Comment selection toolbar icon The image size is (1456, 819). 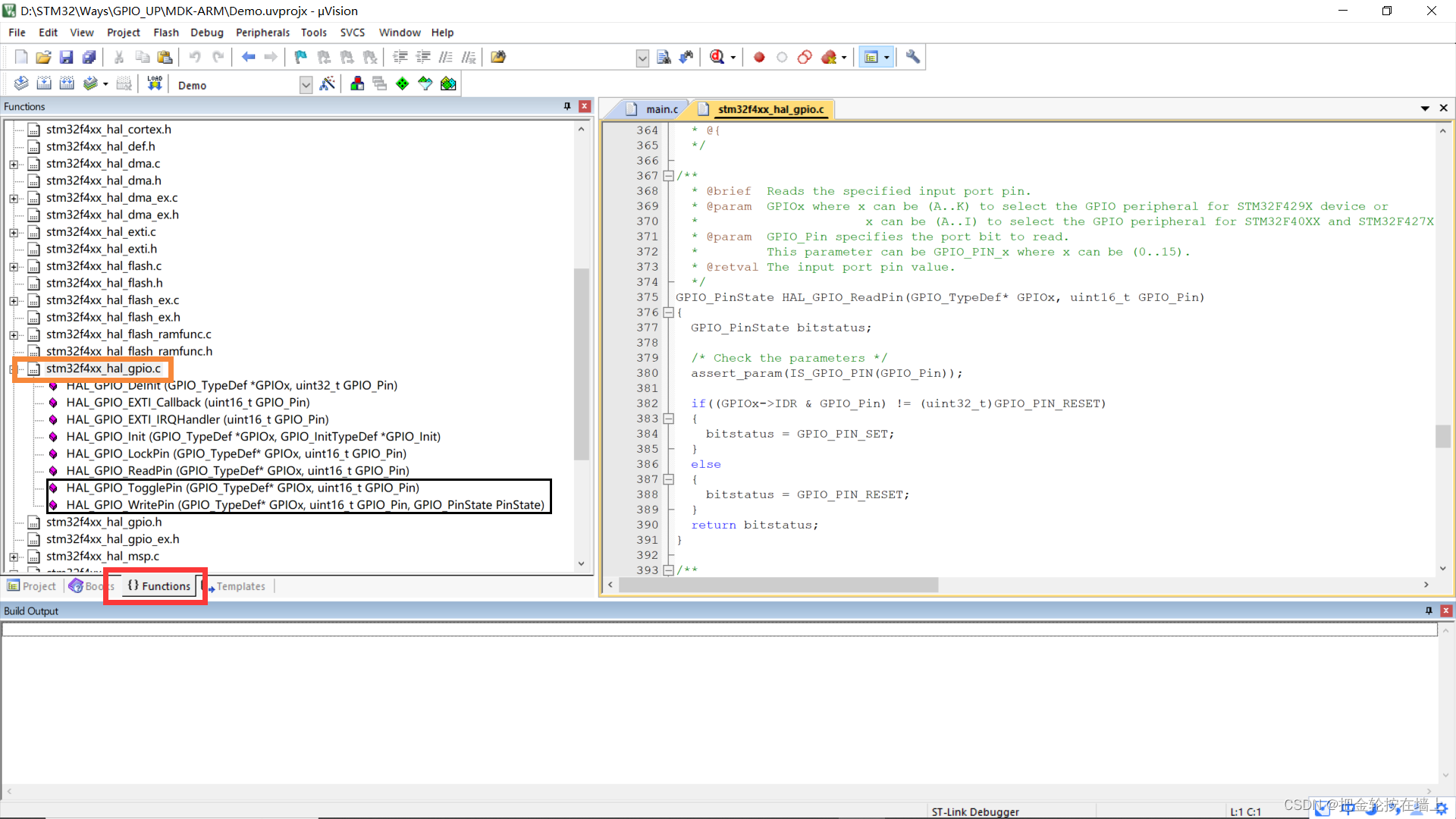pos(446,57)
